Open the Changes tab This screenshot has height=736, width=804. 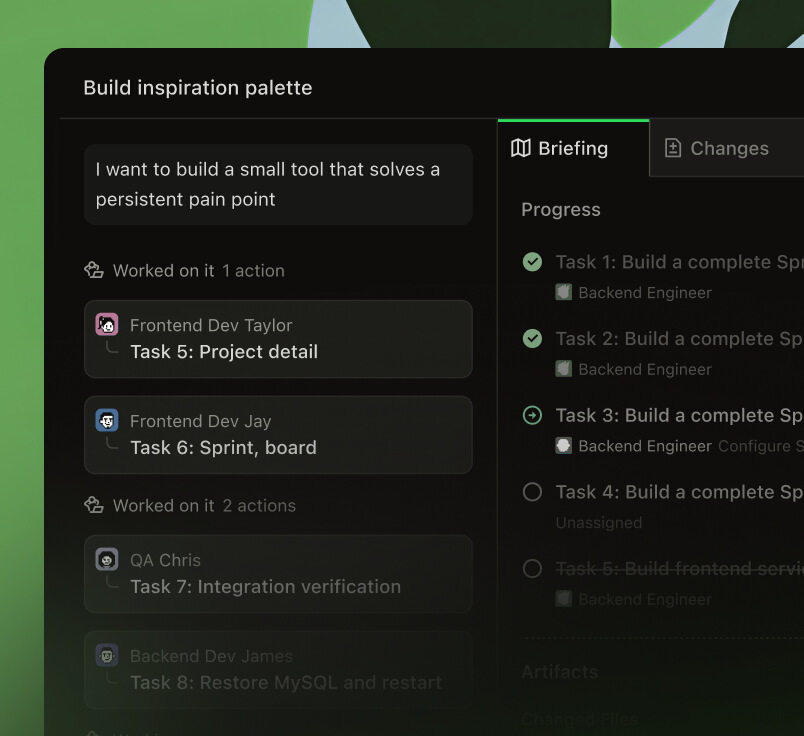click(x=728, y=148)
